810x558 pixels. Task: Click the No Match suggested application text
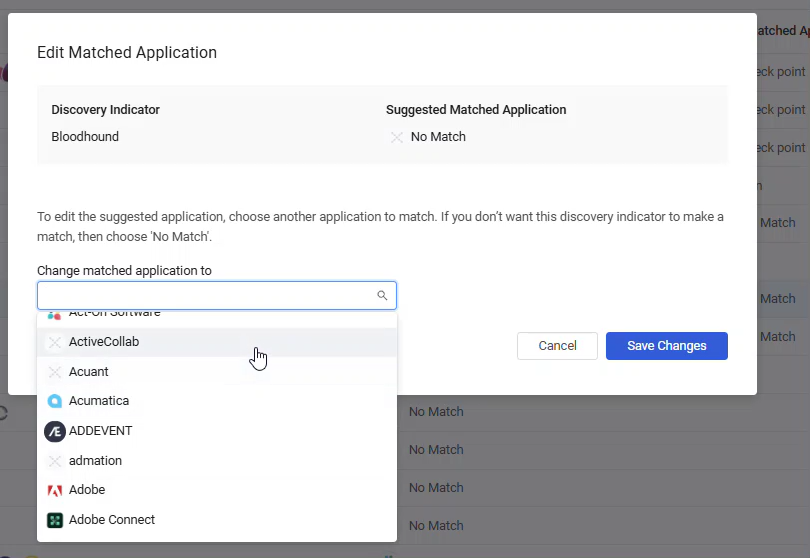(438, 136)
